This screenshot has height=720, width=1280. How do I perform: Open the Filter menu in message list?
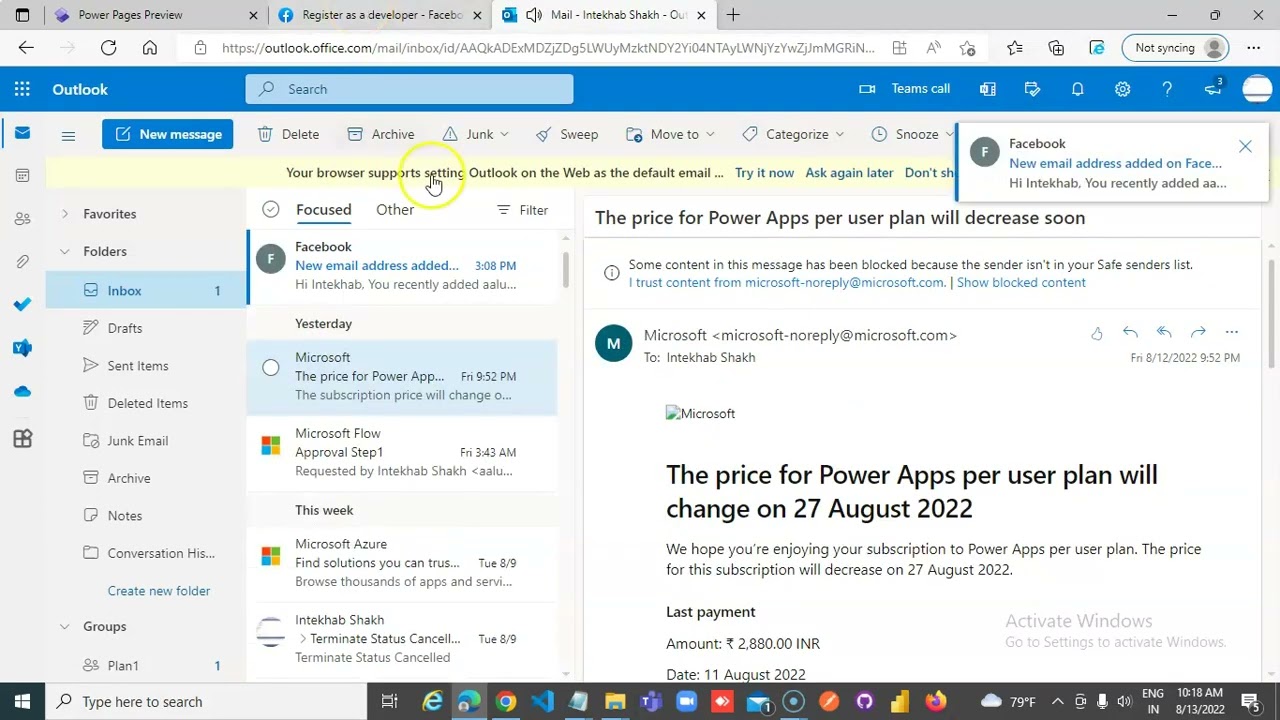pos(523,210)
